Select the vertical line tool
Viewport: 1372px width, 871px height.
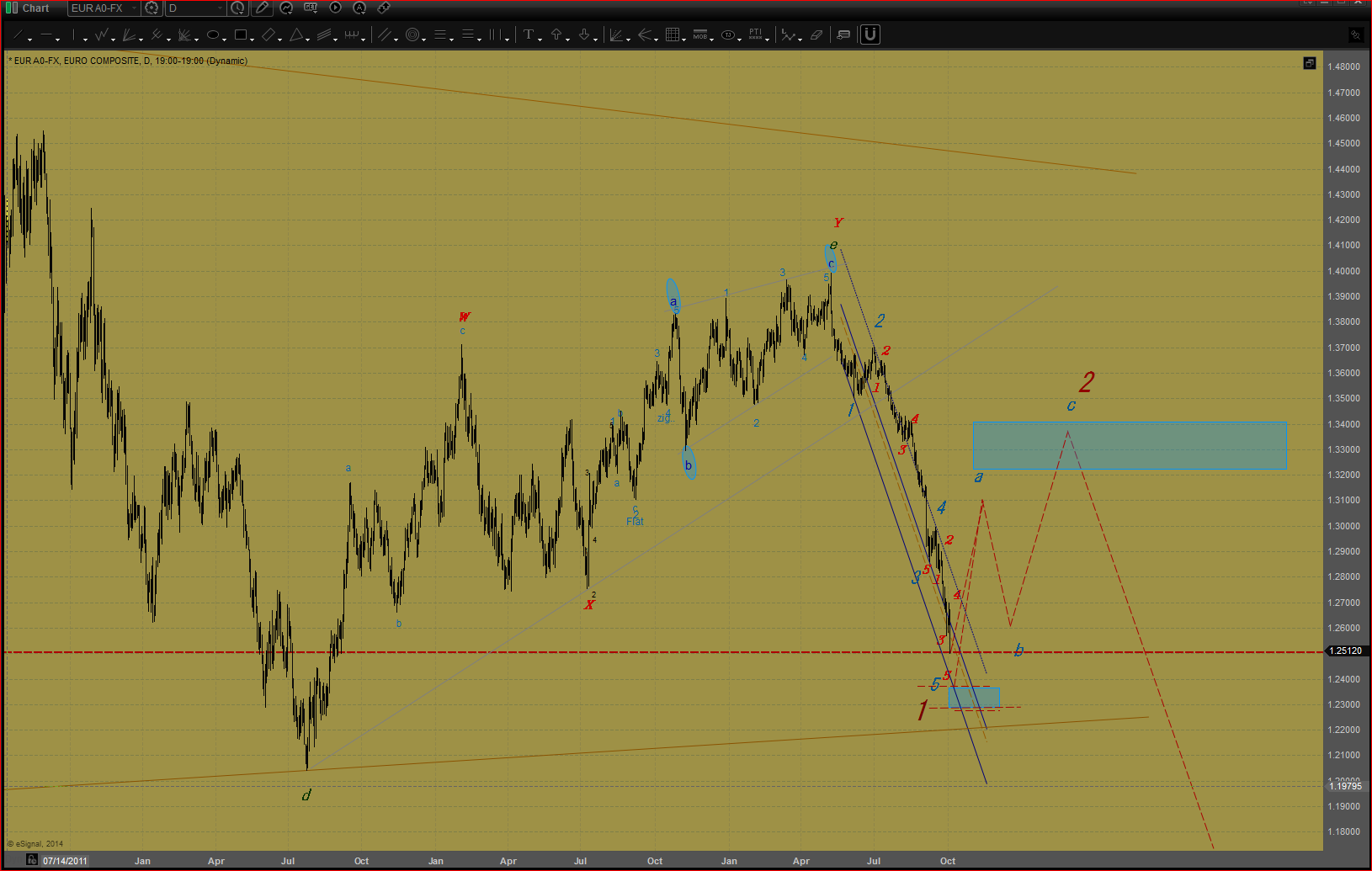[x=74, y=35]
